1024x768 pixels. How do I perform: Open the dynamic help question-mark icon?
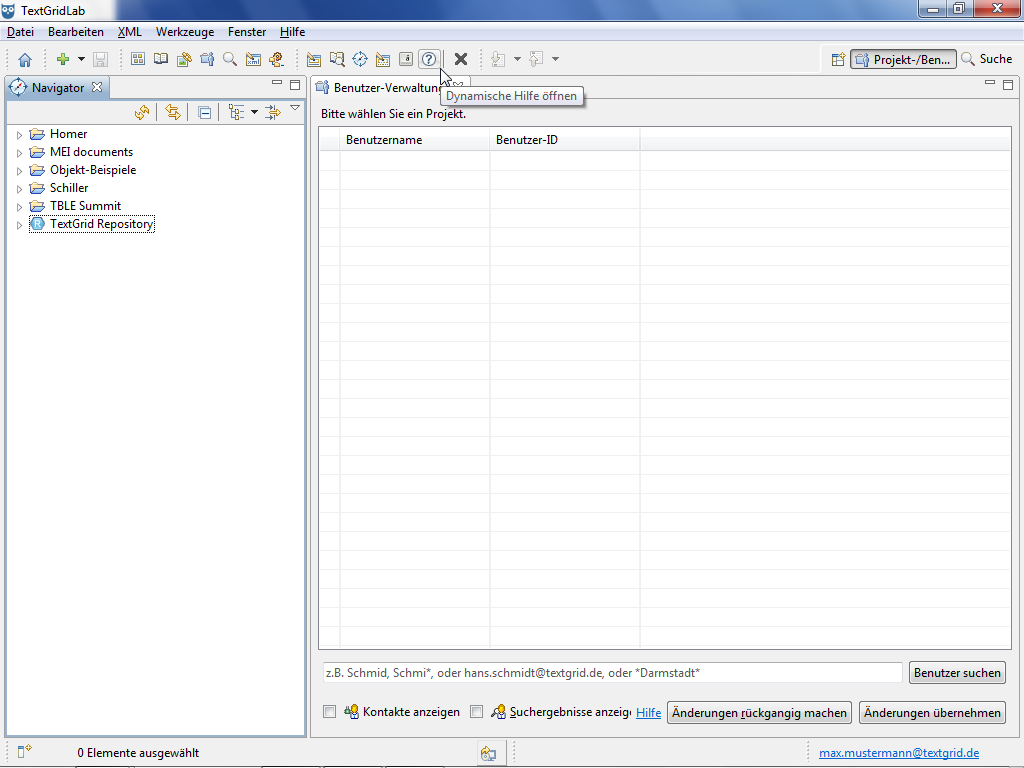pyautogui.click(x=429, y=60)
